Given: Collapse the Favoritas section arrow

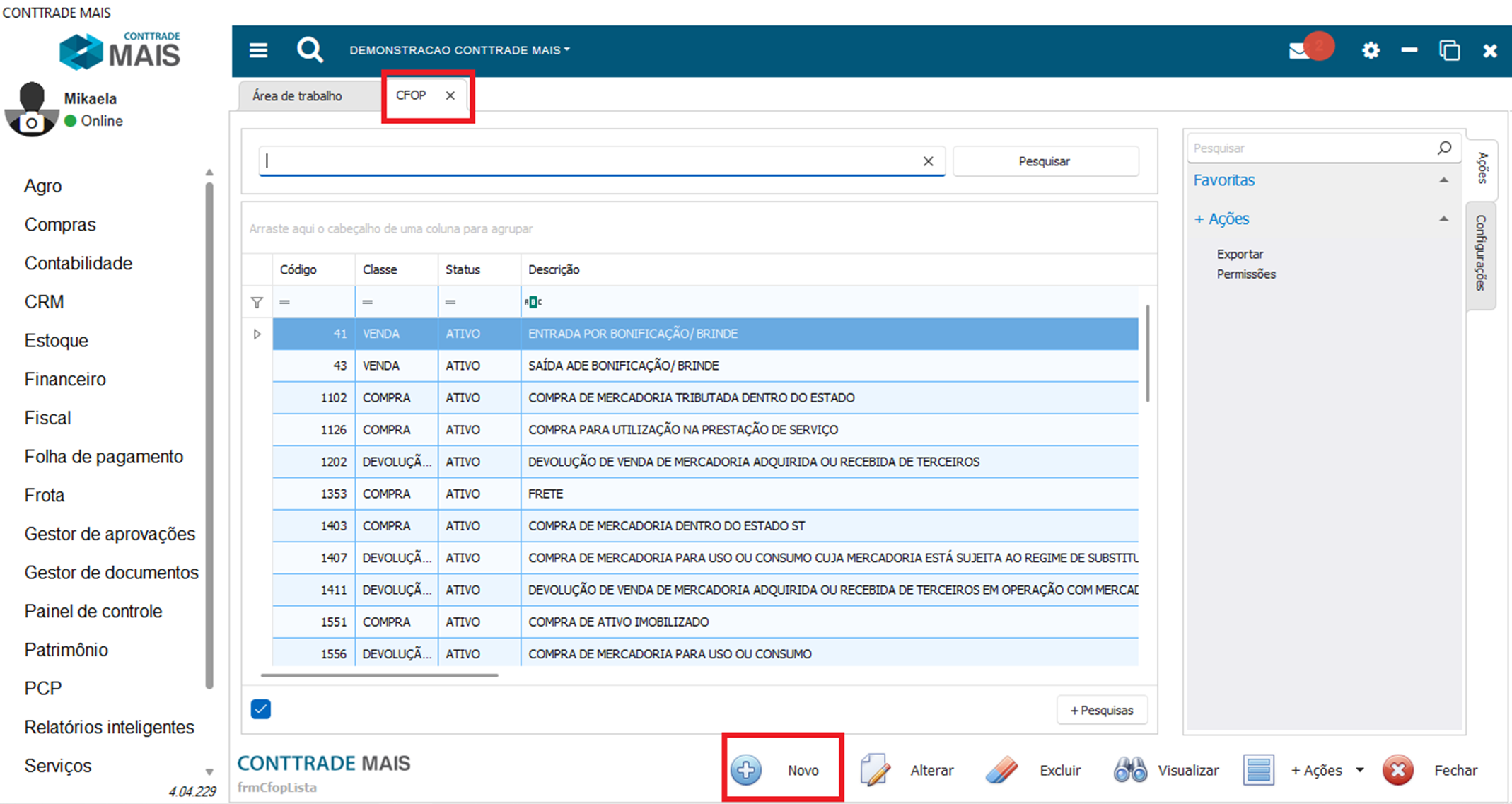Looking at the screenshot, I should tap(1443, 180).
